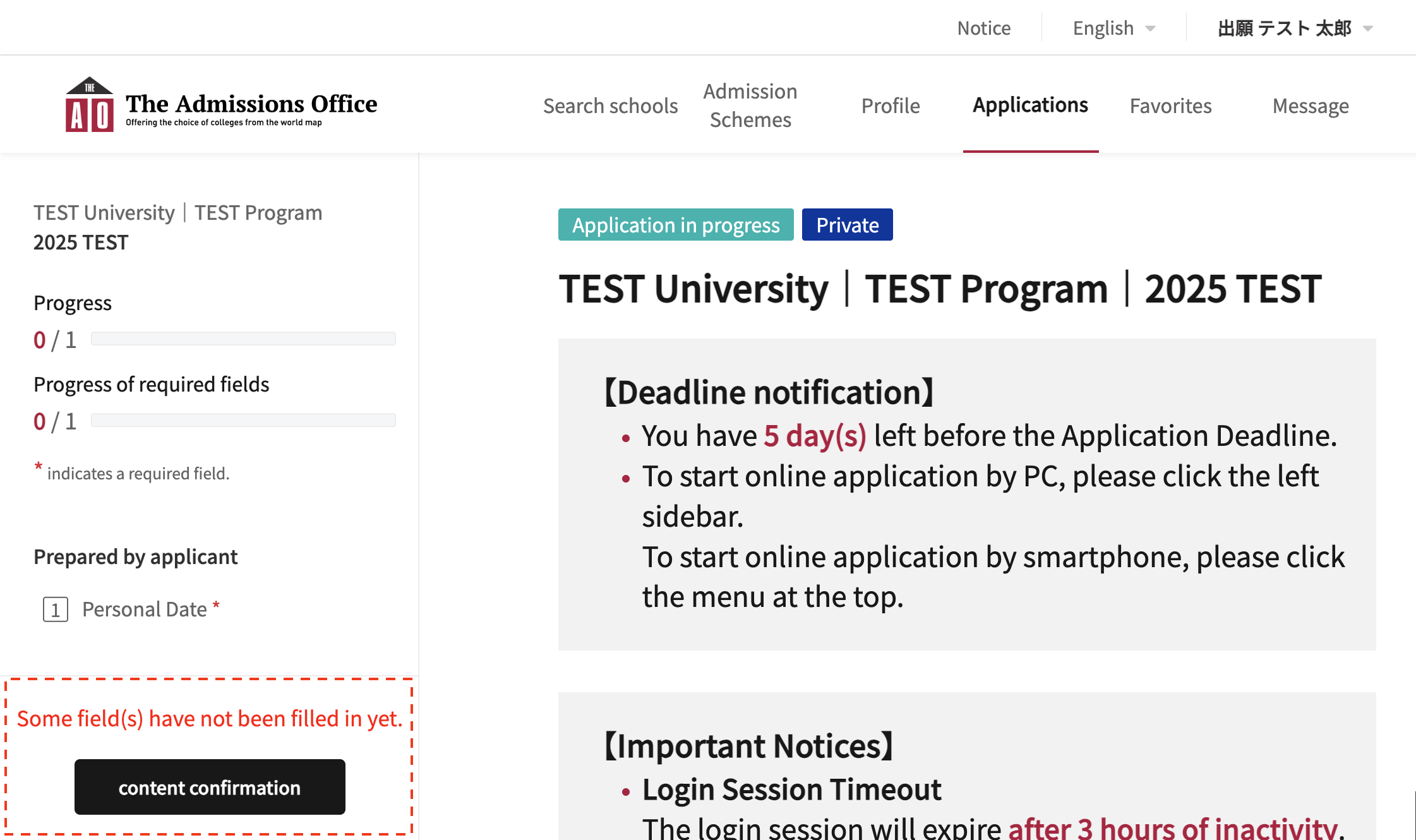The width and height of the screenshot is (1416, 840).
Task: Click the arrow beside English
Action: pyautogui.click(x=1150, y=29)
